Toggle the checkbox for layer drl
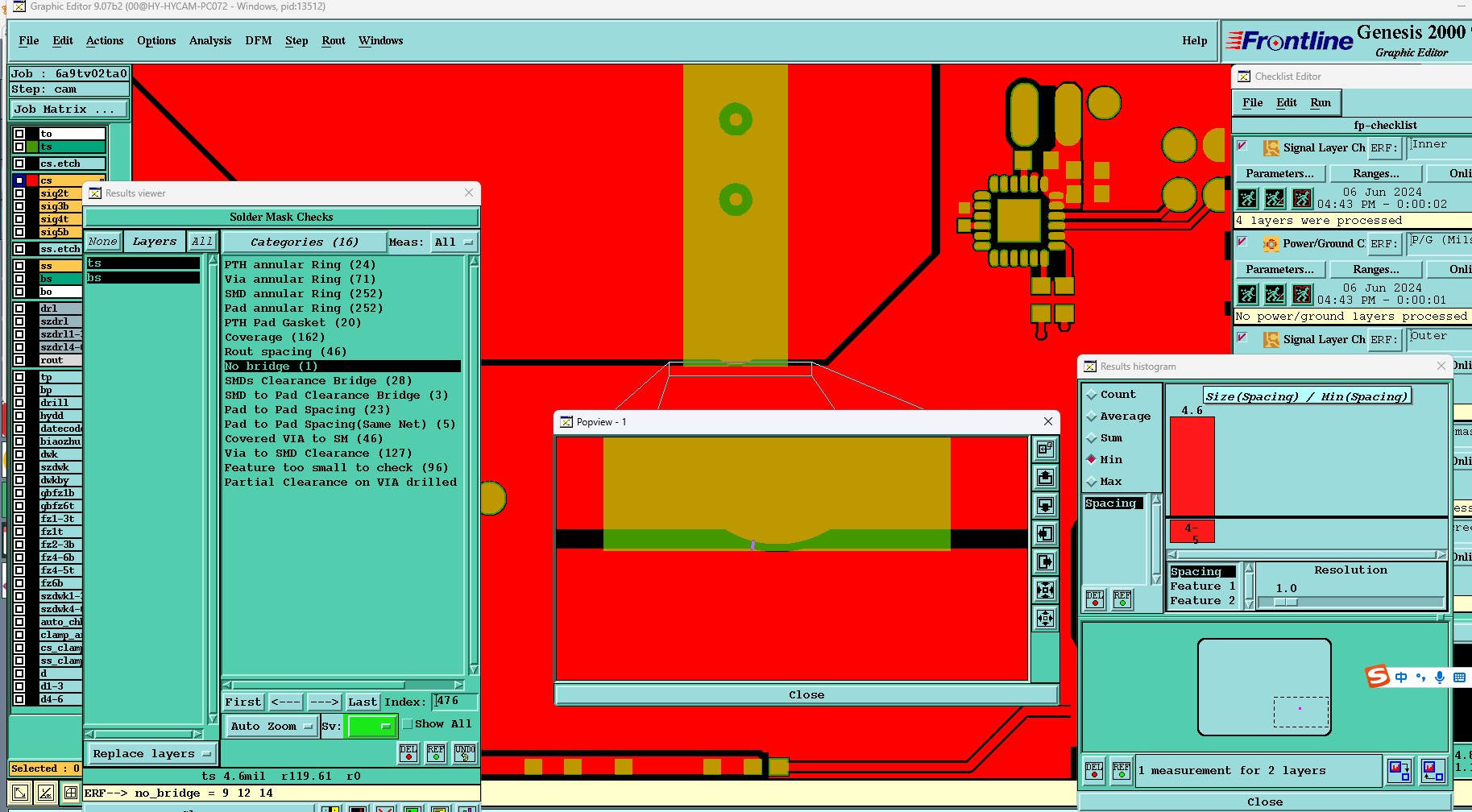The width and height of the screenshot is (1472, 812). (x=19, y=309)
